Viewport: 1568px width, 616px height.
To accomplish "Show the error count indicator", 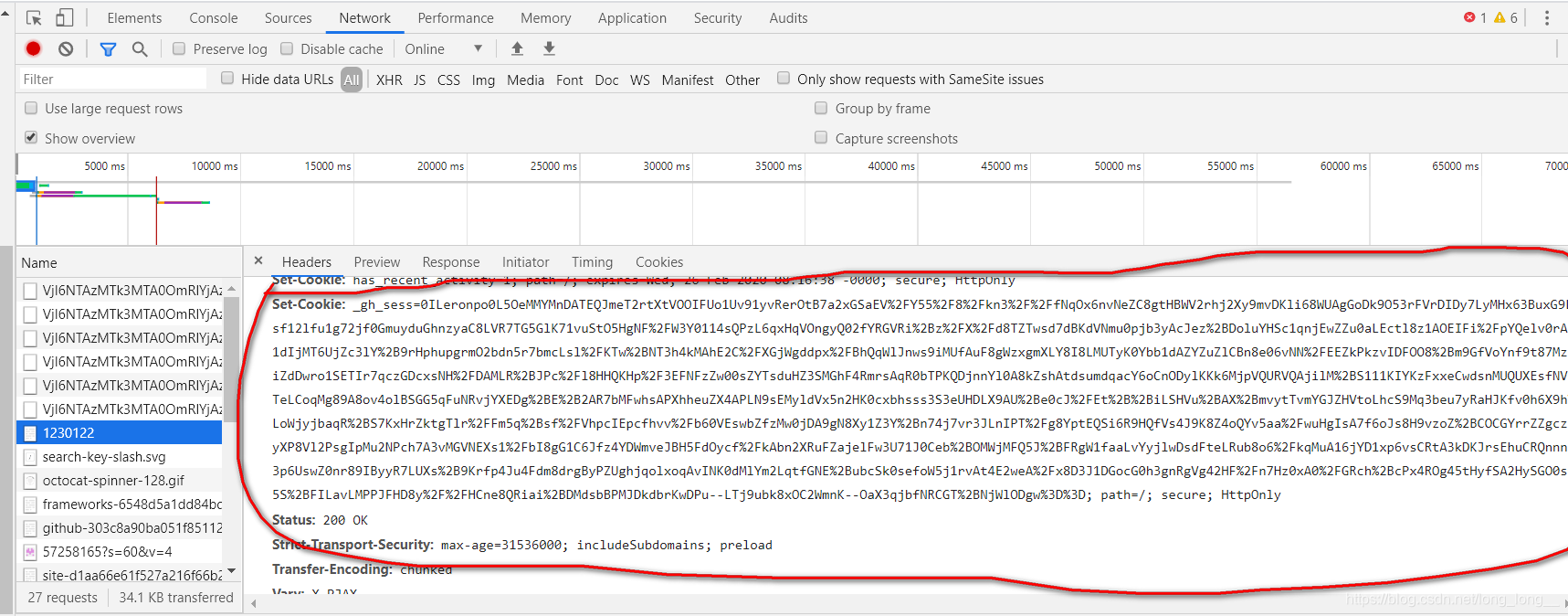I will coord(1475,17).
